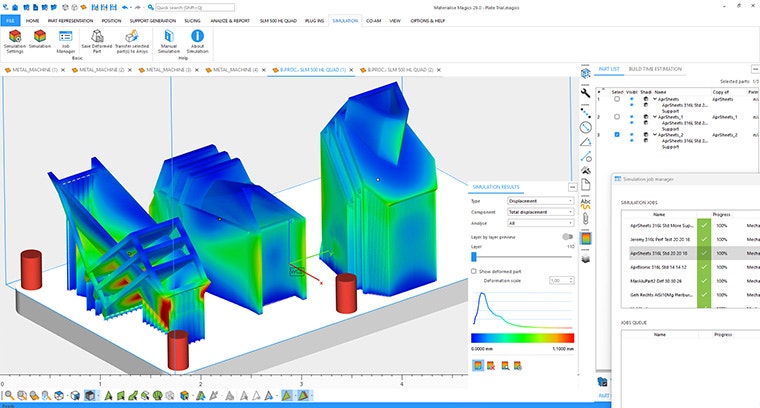Click the Layer slider track
This screenshot has height=408, width=760.
tap(522, 257)
